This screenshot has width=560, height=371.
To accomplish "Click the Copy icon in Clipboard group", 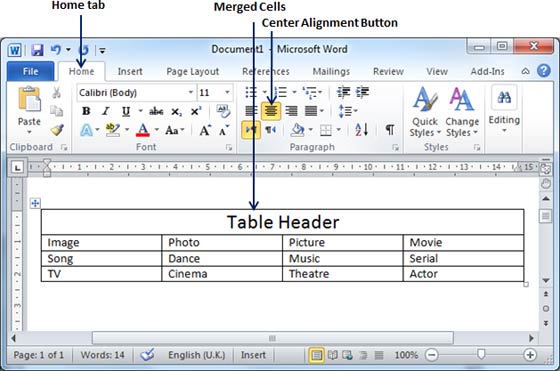I will coord(56,111).
